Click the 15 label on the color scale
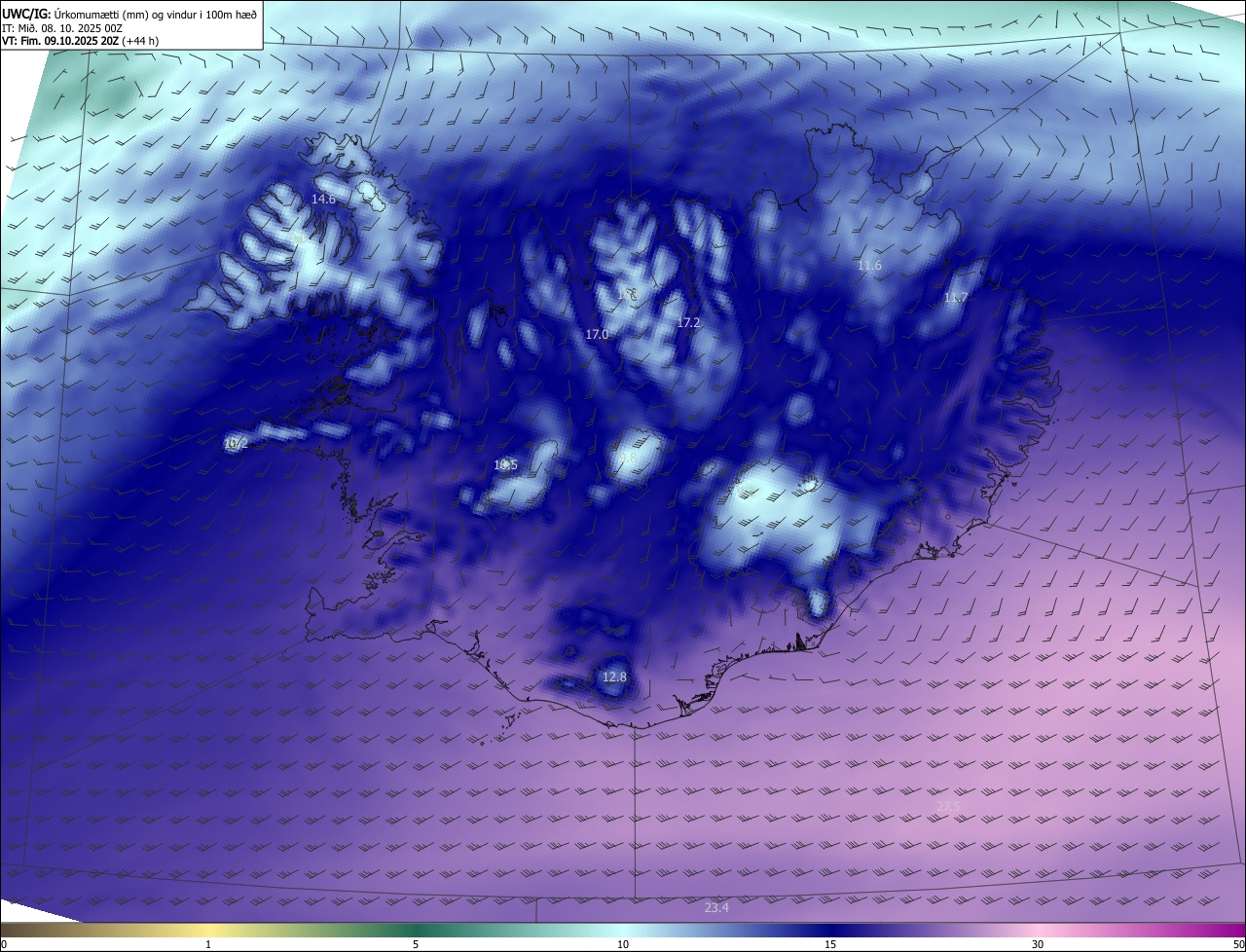Screen dimensions: 1246x952 pyautogui.click(x=830, y=944)
